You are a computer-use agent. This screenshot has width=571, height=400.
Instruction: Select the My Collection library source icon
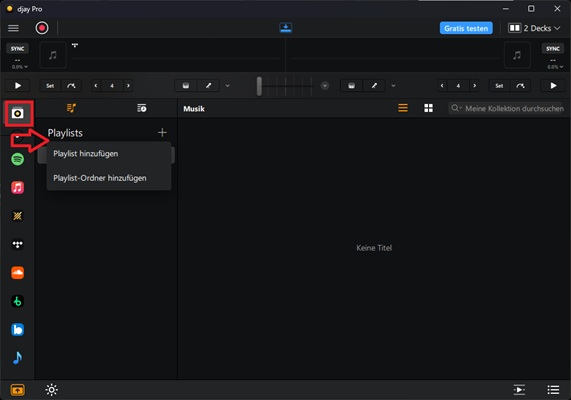pyautogui.click(x=17, y=113)
